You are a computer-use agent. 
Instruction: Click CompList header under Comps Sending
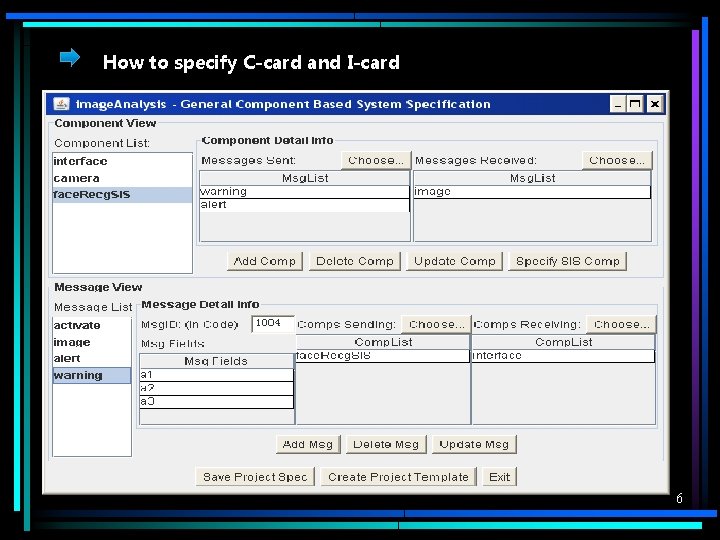coord(383,342)
